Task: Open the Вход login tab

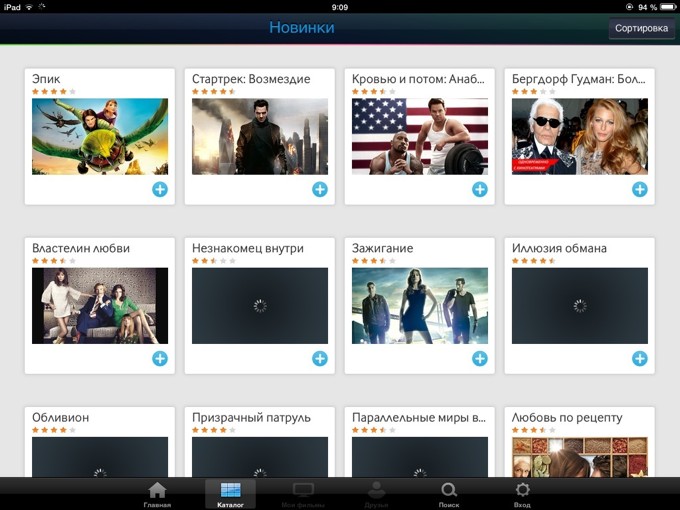Action: pos(522,495)
